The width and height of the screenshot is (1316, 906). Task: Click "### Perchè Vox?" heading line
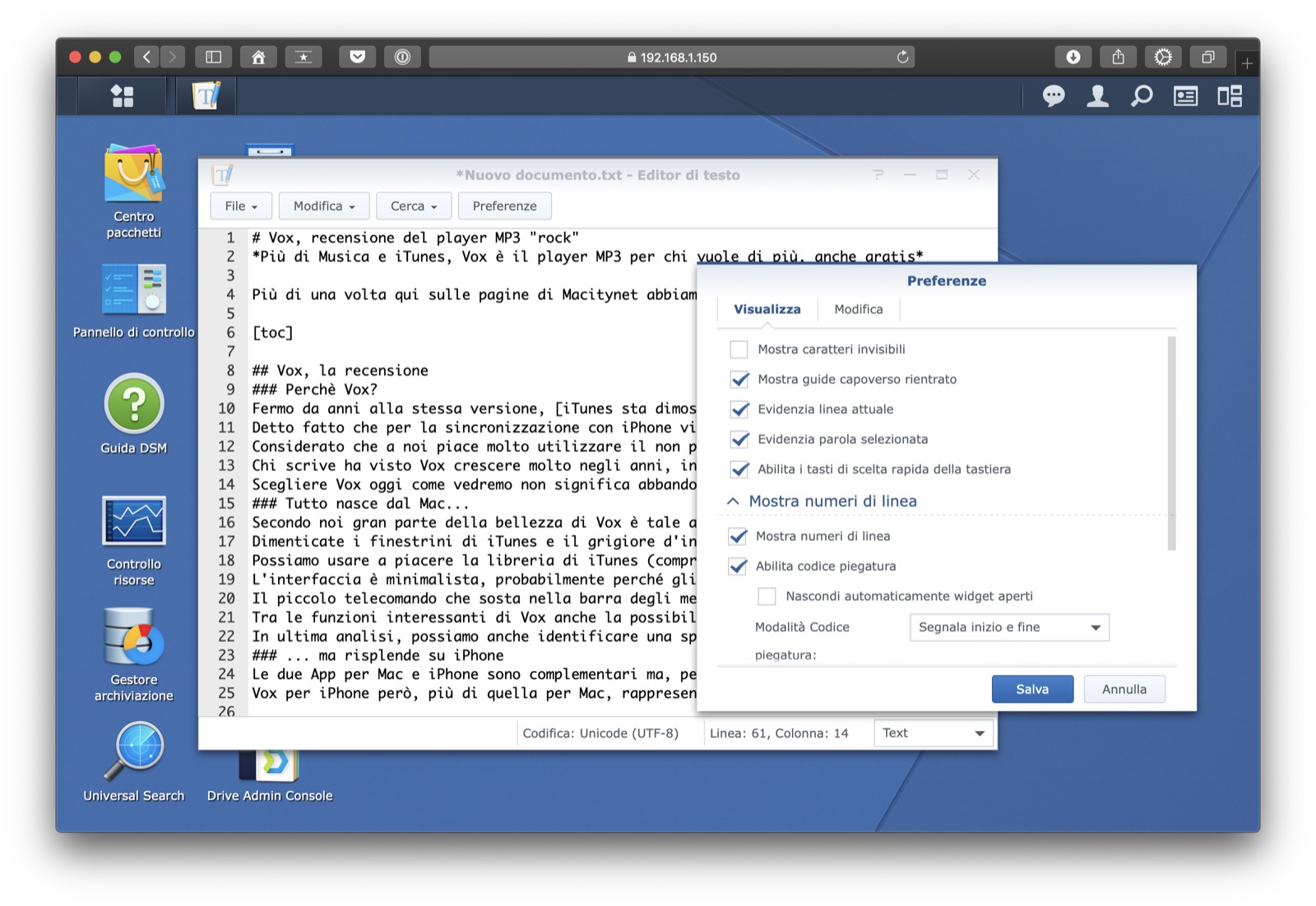pyautogui.click(x=314, y=389)
